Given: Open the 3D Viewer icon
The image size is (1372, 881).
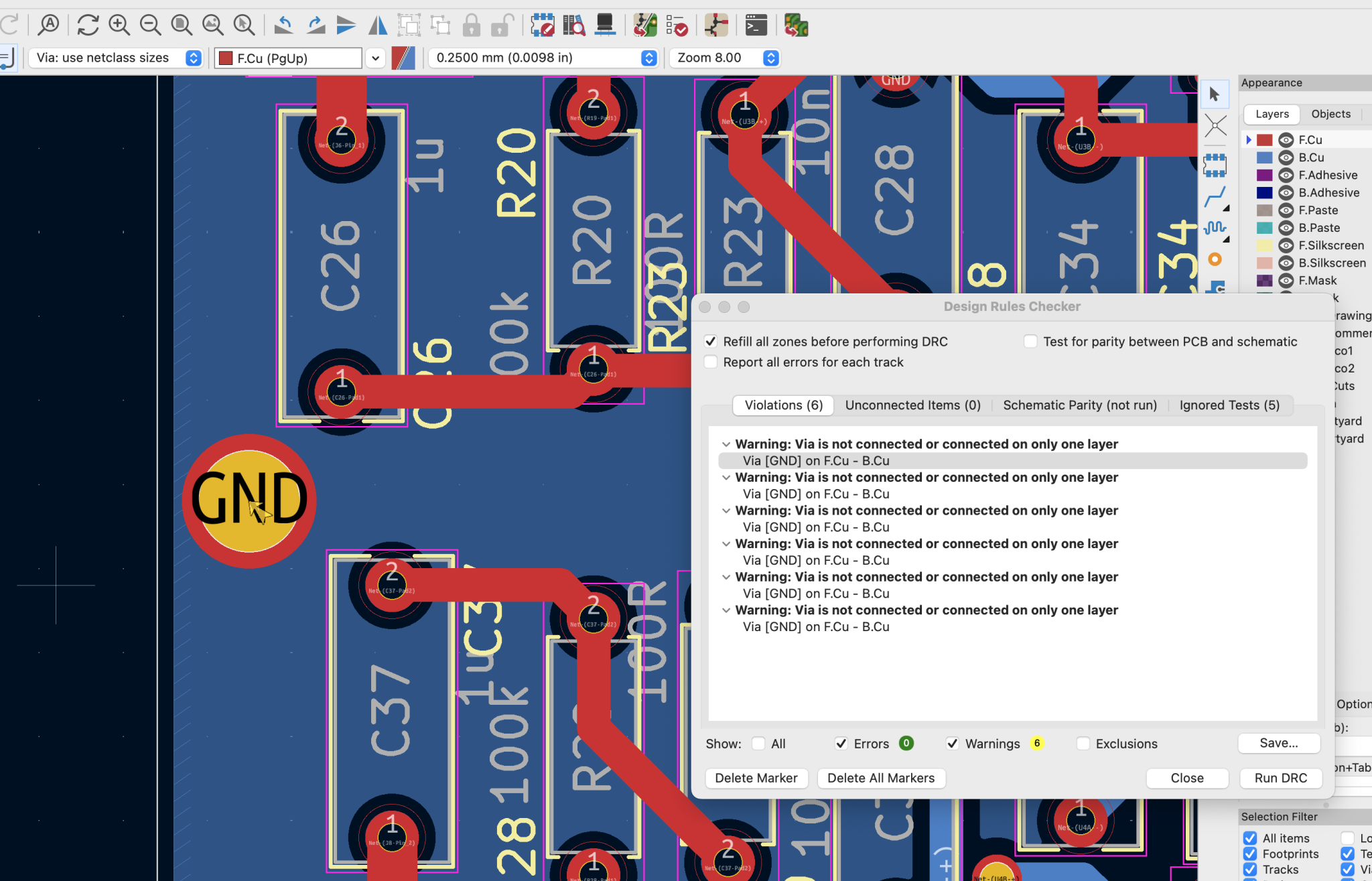Looking at the screenshot, I should tap(605, 25).
